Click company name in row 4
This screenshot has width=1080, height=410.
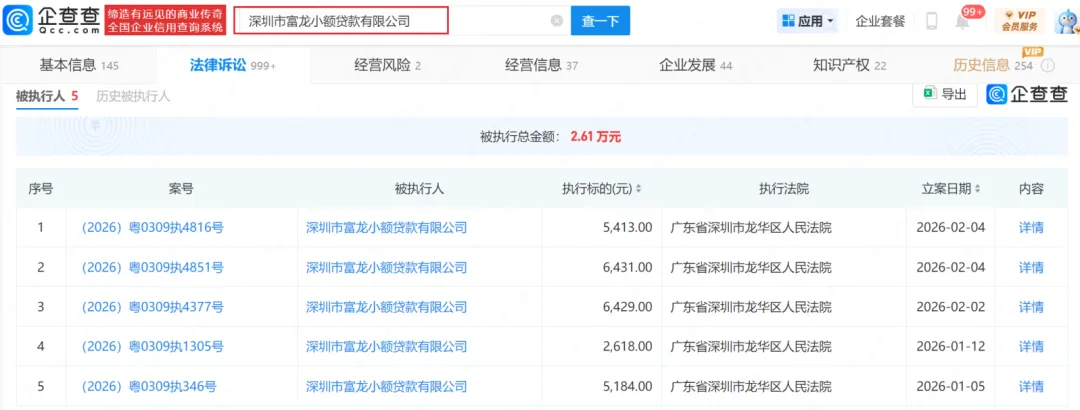(386, 346)
